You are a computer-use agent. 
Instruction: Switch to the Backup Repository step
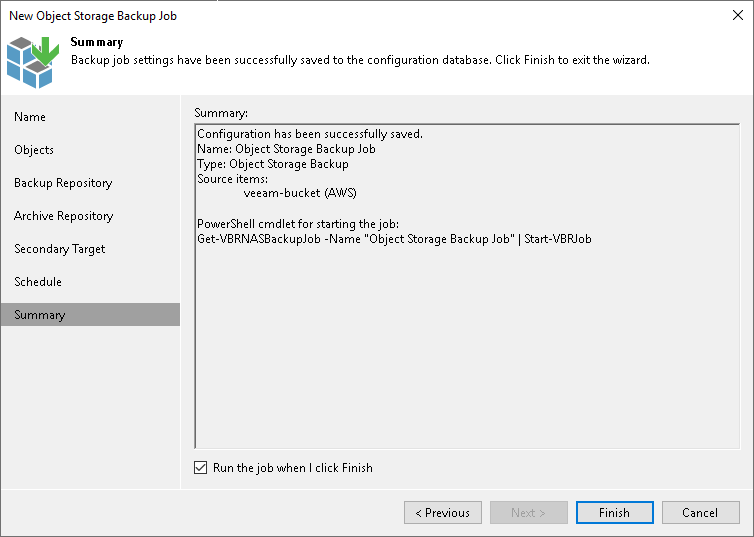point(63,183)
